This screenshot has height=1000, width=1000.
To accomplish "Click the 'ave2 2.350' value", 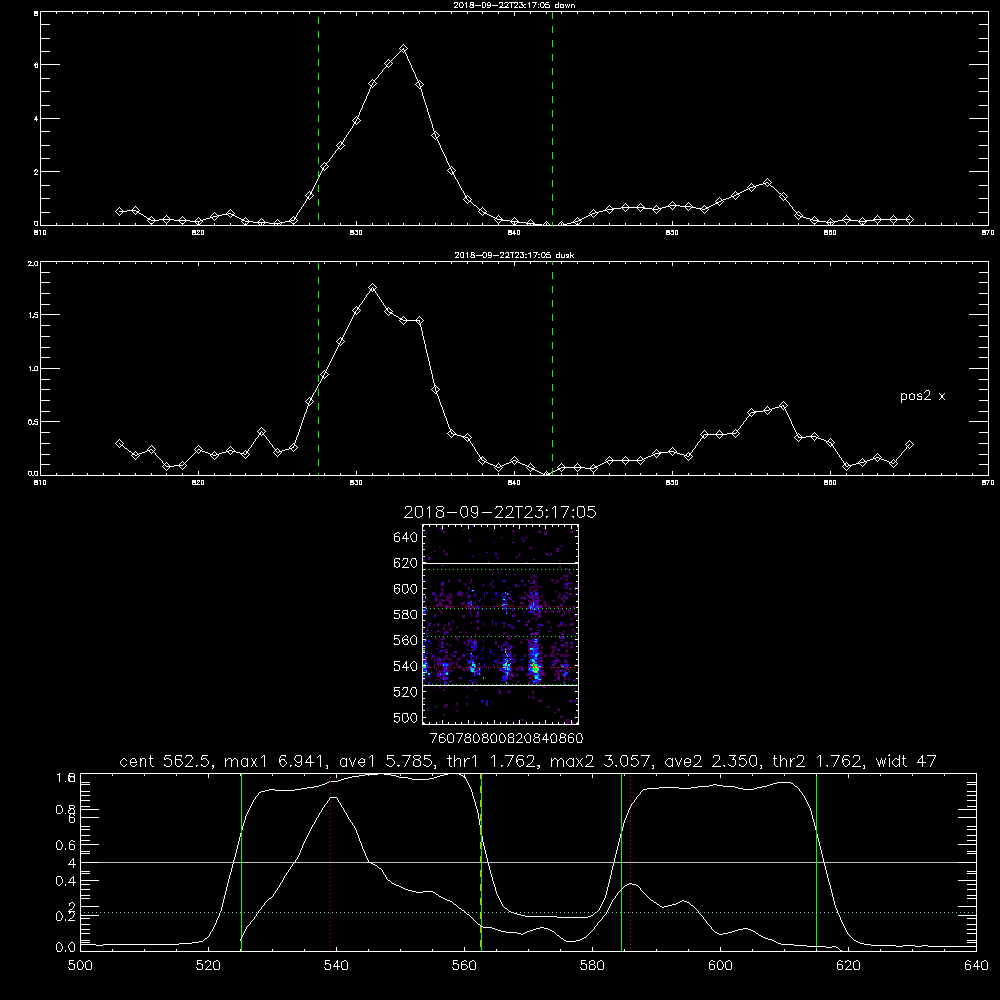I will click(x=712, y=761).
